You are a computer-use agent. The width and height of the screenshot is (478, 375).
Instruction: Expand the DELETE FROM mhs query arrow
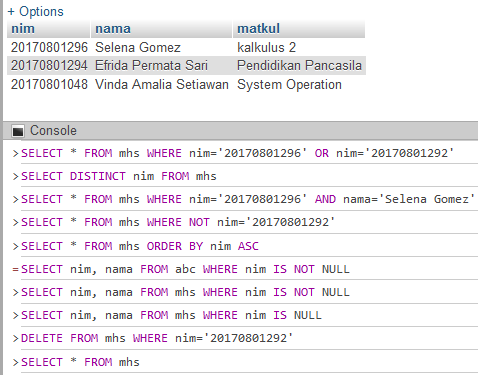(x=15, y=338)
